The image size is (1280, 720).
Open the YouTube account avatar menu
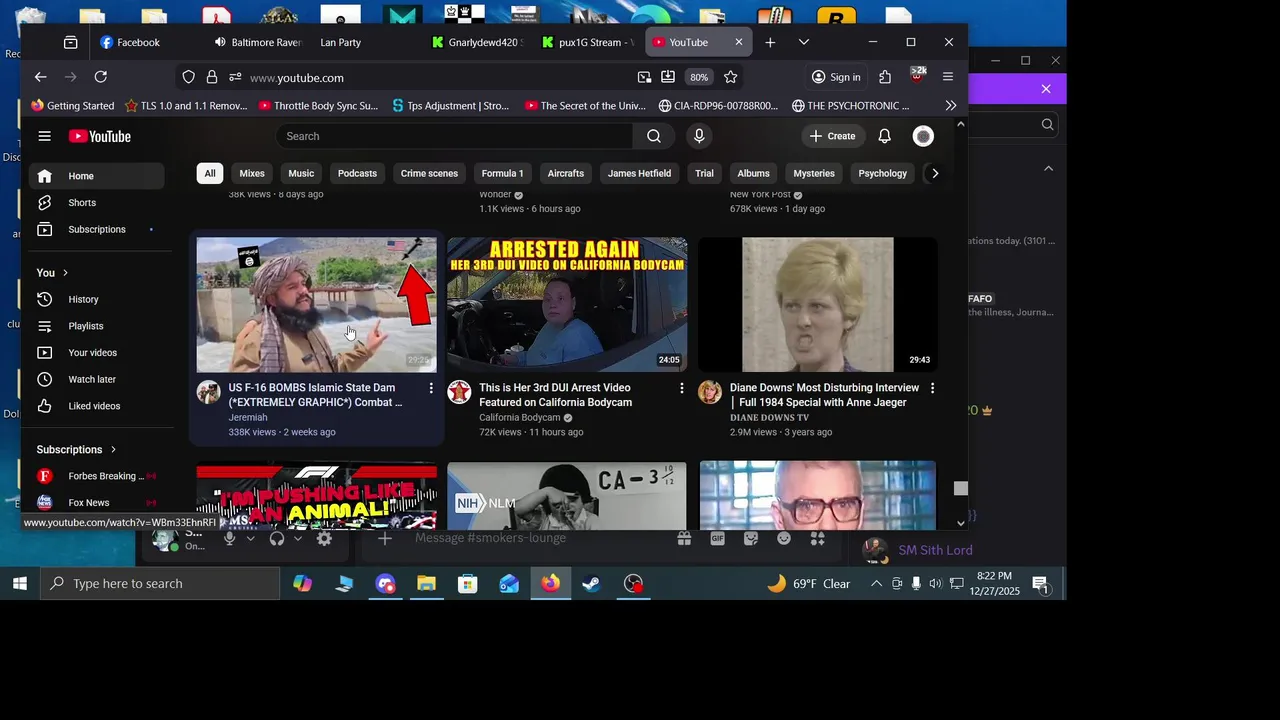tap(923, 136)
